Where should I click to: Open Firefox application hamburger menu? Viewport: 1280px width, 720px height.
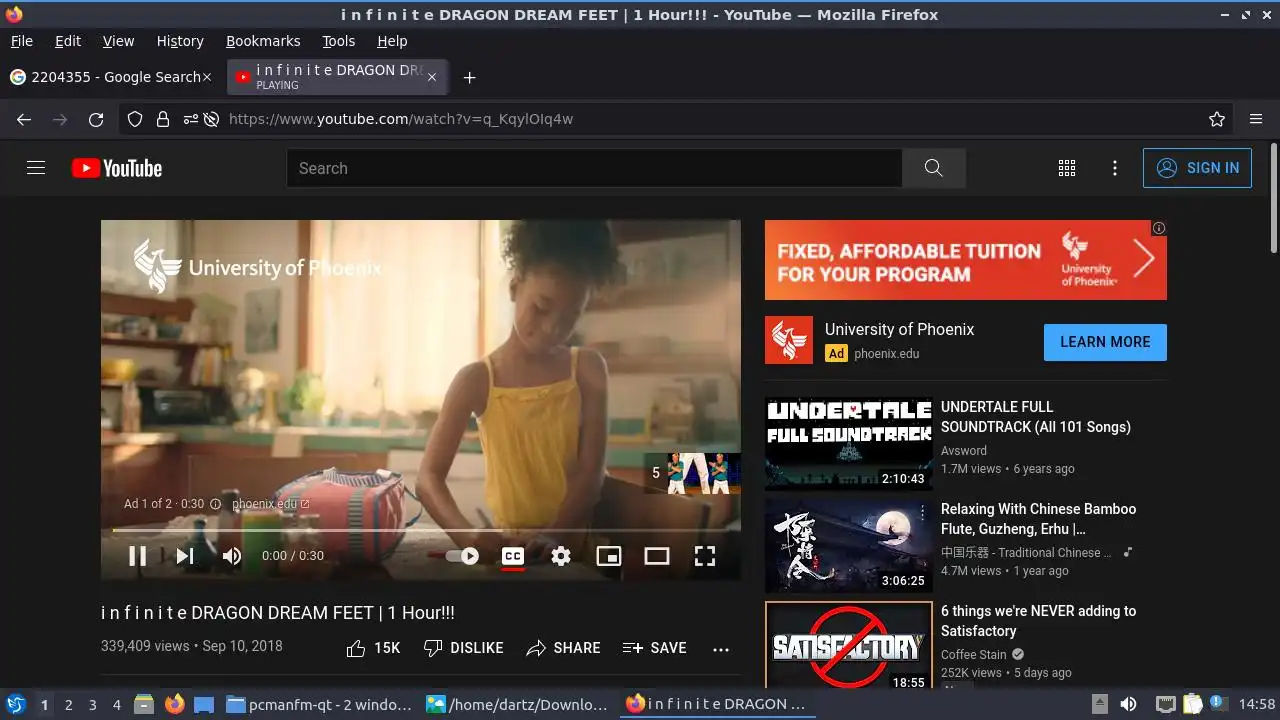(x=1256, y=119)
